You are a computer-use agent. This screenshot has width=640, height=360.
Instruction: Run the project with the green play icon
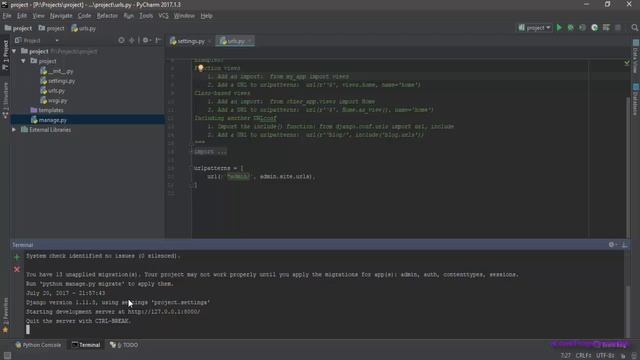click(x=559, y=28)
